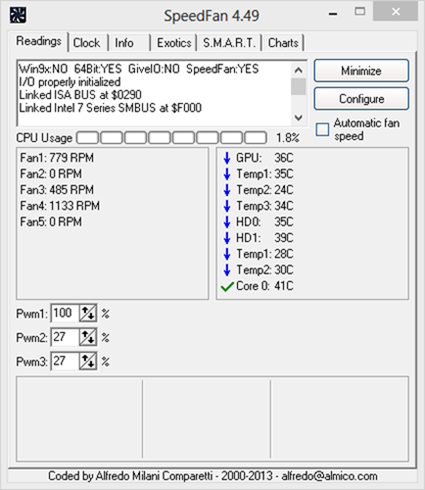The image size is (425, 490).
Task: Click the blue arrow next to Temp1: 35C
Action: click(227, 174)
